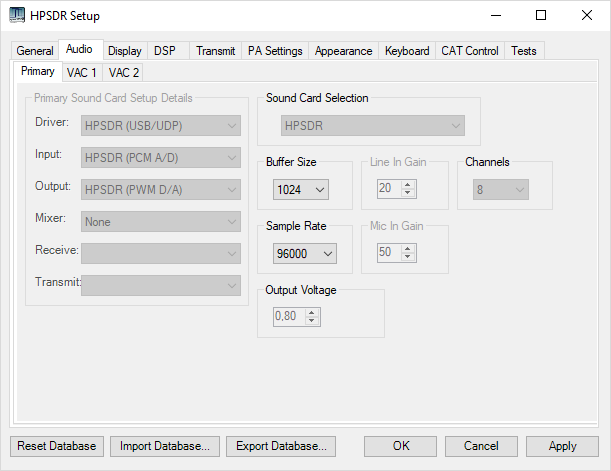
Task: Click the Line In Gain value field
Action: pos(390,189)
